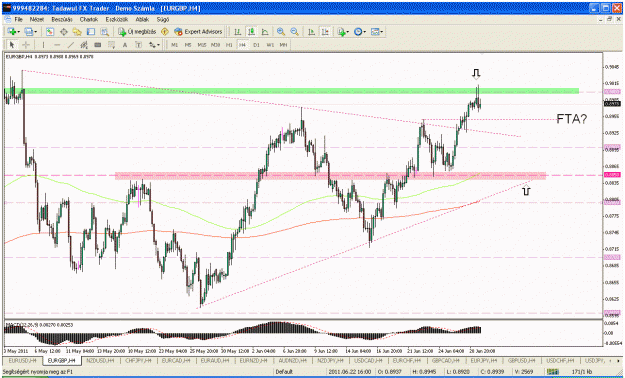Screen dimensions: 625x378
Task: Switch to the GBPUSD,H4 chart tab
Action: [521, 360]
